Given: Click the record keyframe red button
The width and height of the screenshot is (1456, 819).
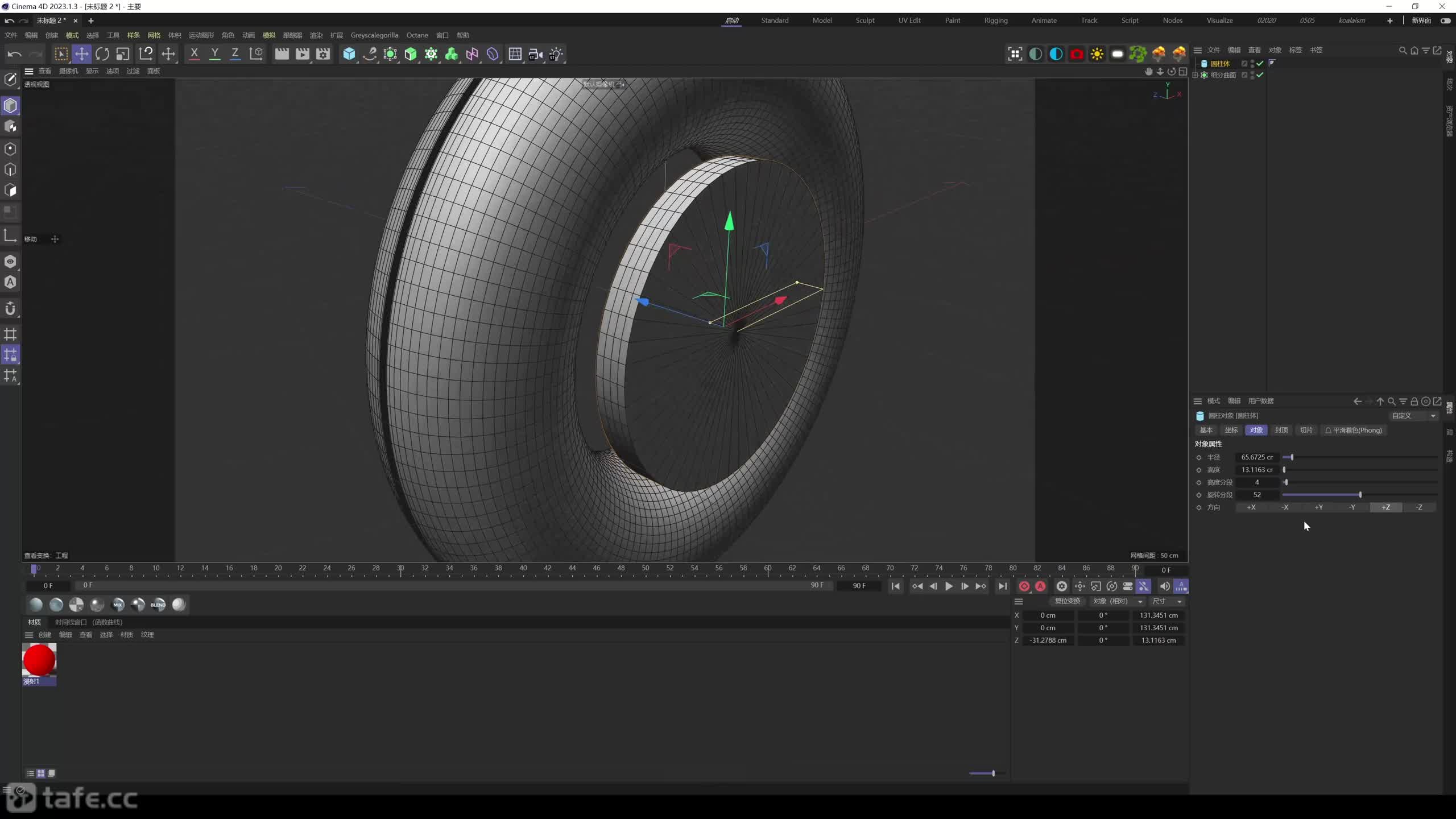Looking at the screenshot, I should coord(1024,586).
